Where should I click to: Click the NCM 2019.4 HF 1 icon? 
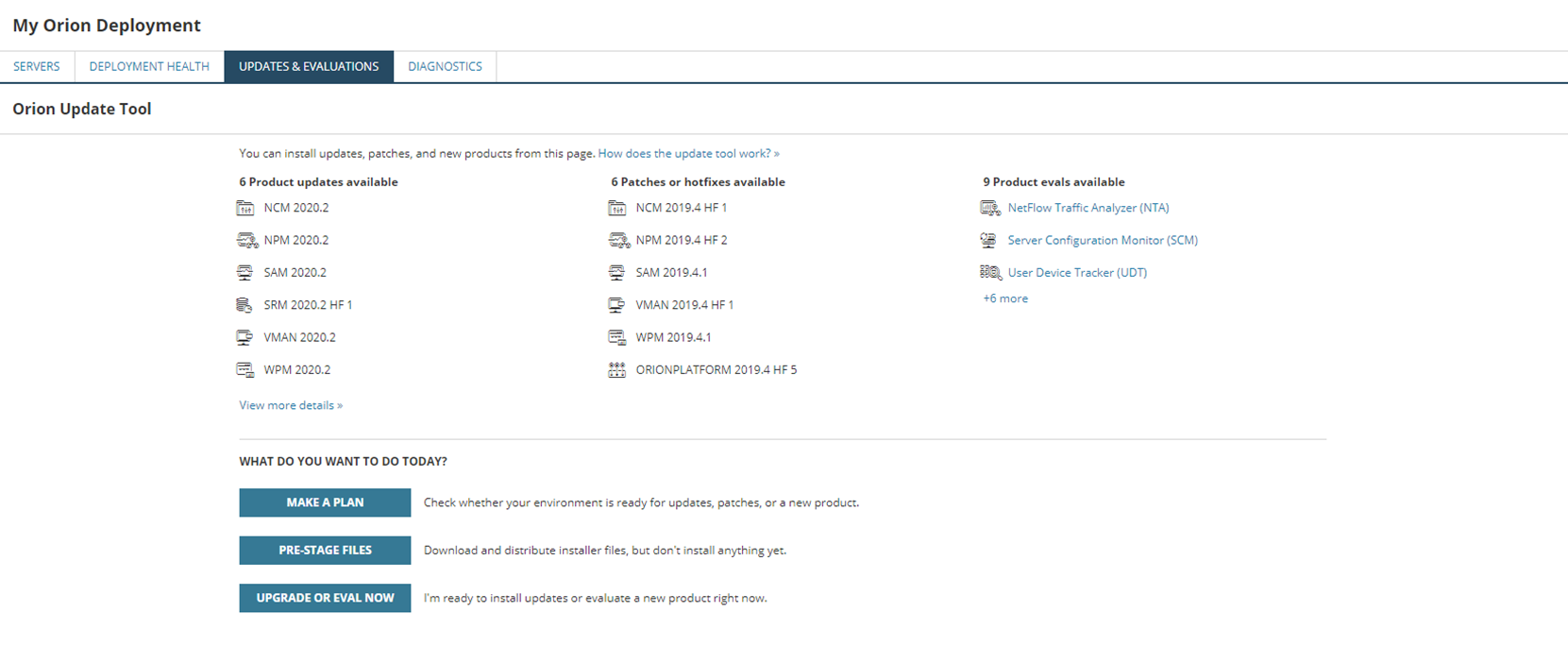617,208
